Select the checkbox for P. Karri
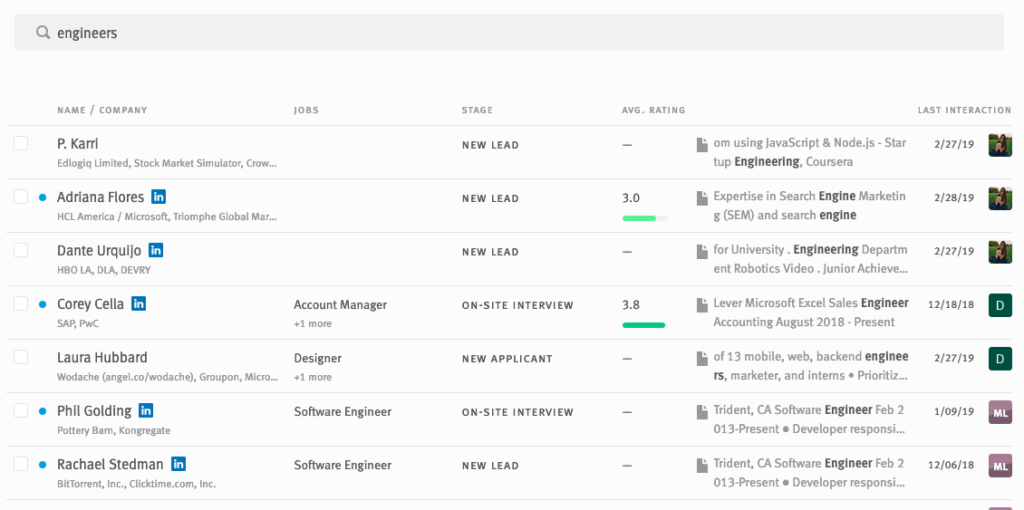 pos(21,143)
